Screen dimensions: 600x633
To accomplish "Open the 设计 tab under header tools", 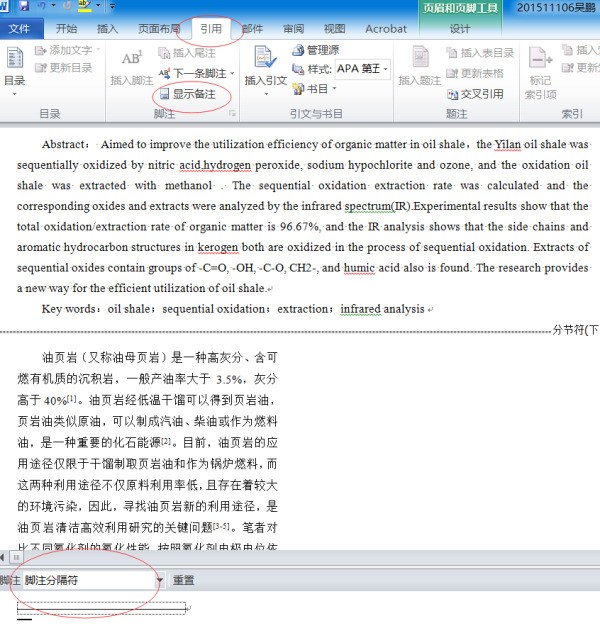I will click(460, 29).
